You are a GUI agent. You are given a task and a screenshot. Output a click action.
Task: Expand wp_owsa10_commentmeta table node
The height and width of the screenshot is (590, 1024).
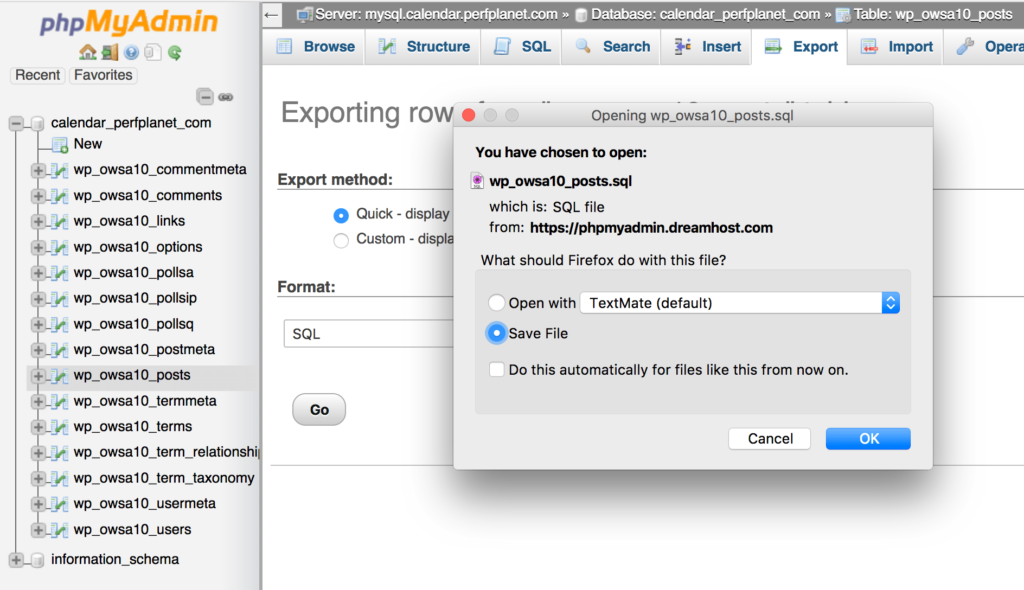tap(38, 170)
